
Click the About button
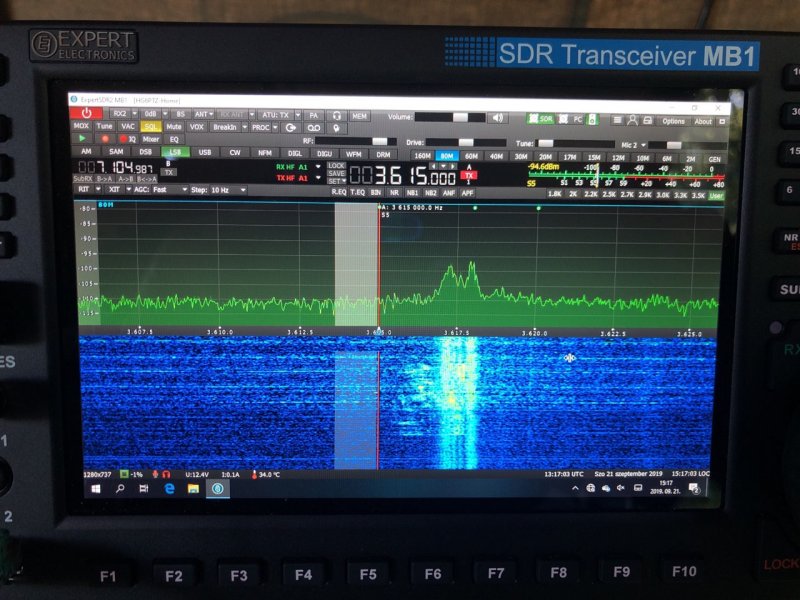click(x=703, y=121)
